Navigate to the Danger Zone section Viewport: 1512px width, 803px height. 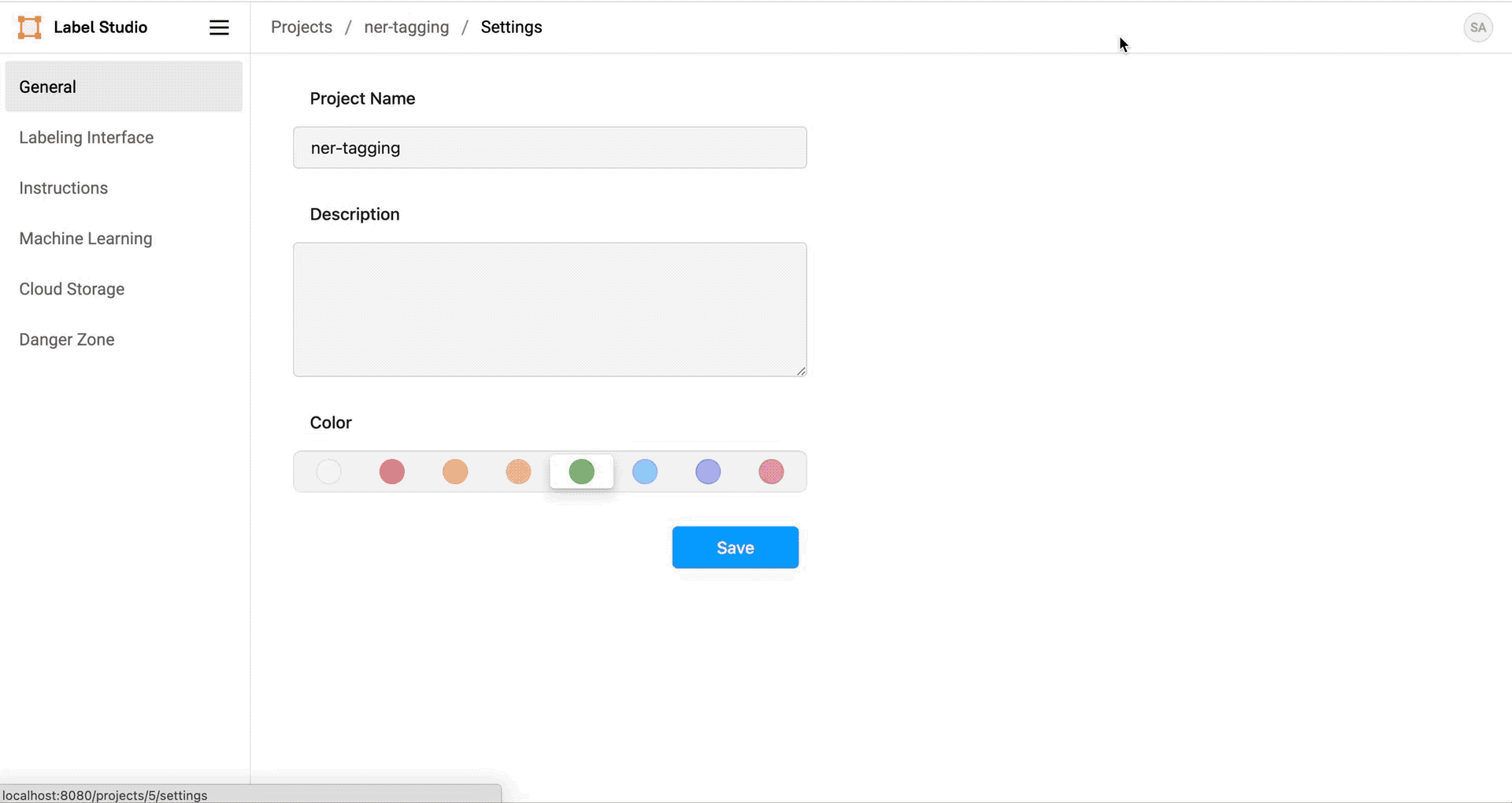coord(66,339)
